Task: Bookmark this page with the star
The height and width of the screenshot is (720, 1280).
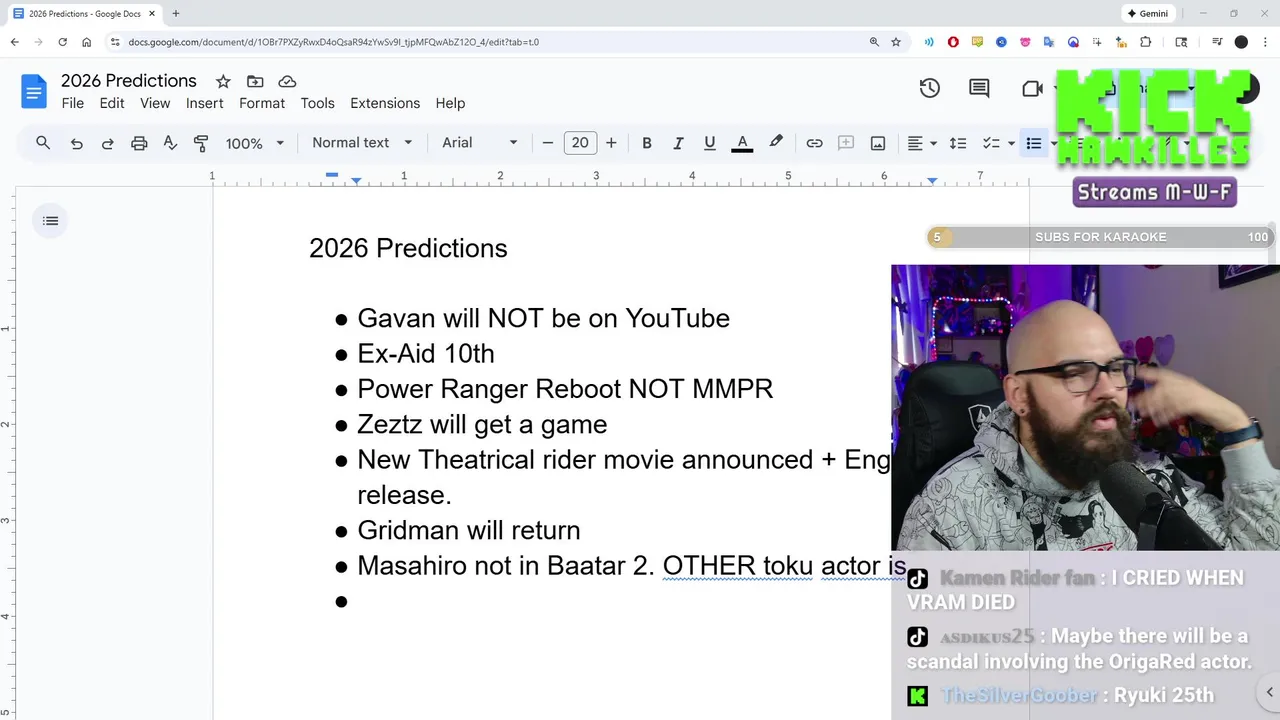Action: click(896, 42)
